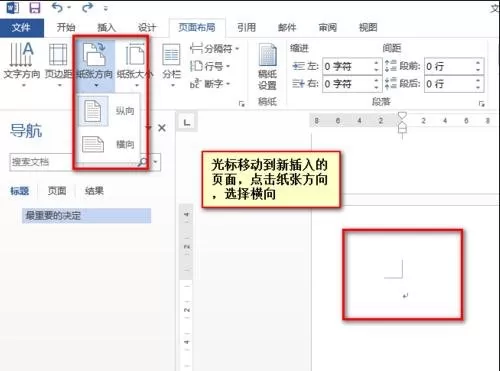Viewport: 500px width, 371px height.
Task: Switch to the 视图 (View) tab
Action: [368, 27]
